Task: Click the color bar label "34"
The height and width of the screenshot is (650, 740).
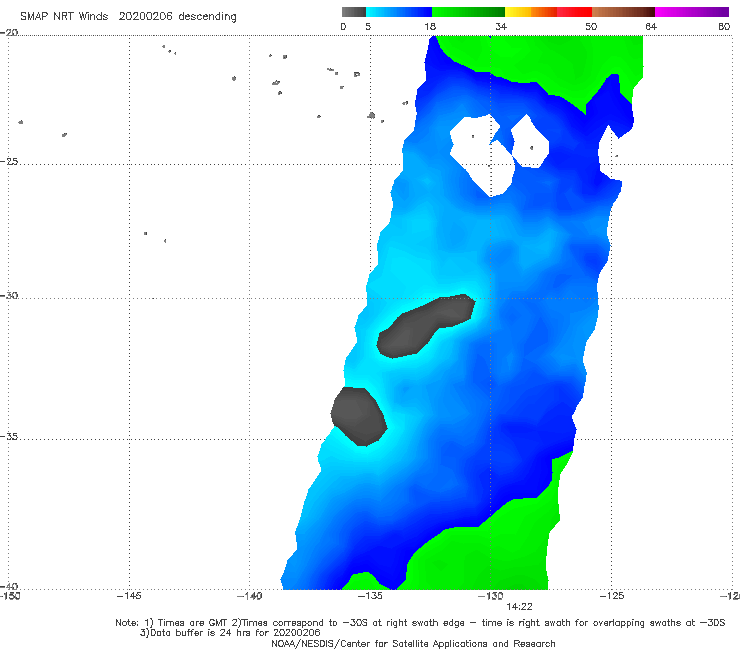Action: 501,27
